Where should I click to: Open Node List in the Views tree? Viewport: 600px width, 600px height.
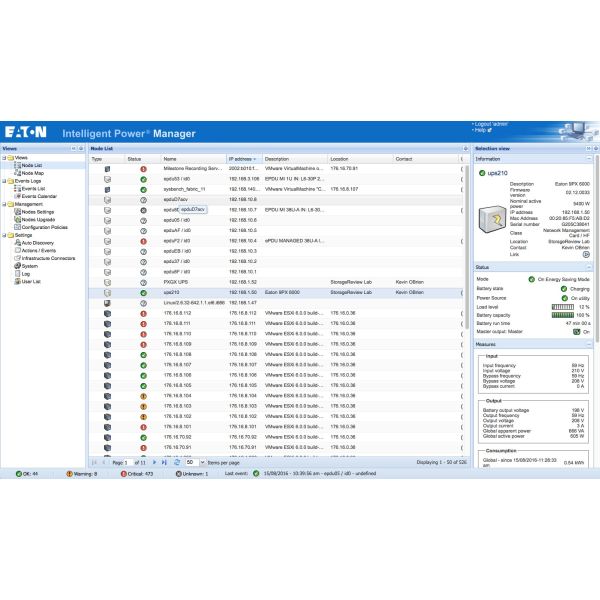click(32, 165)
